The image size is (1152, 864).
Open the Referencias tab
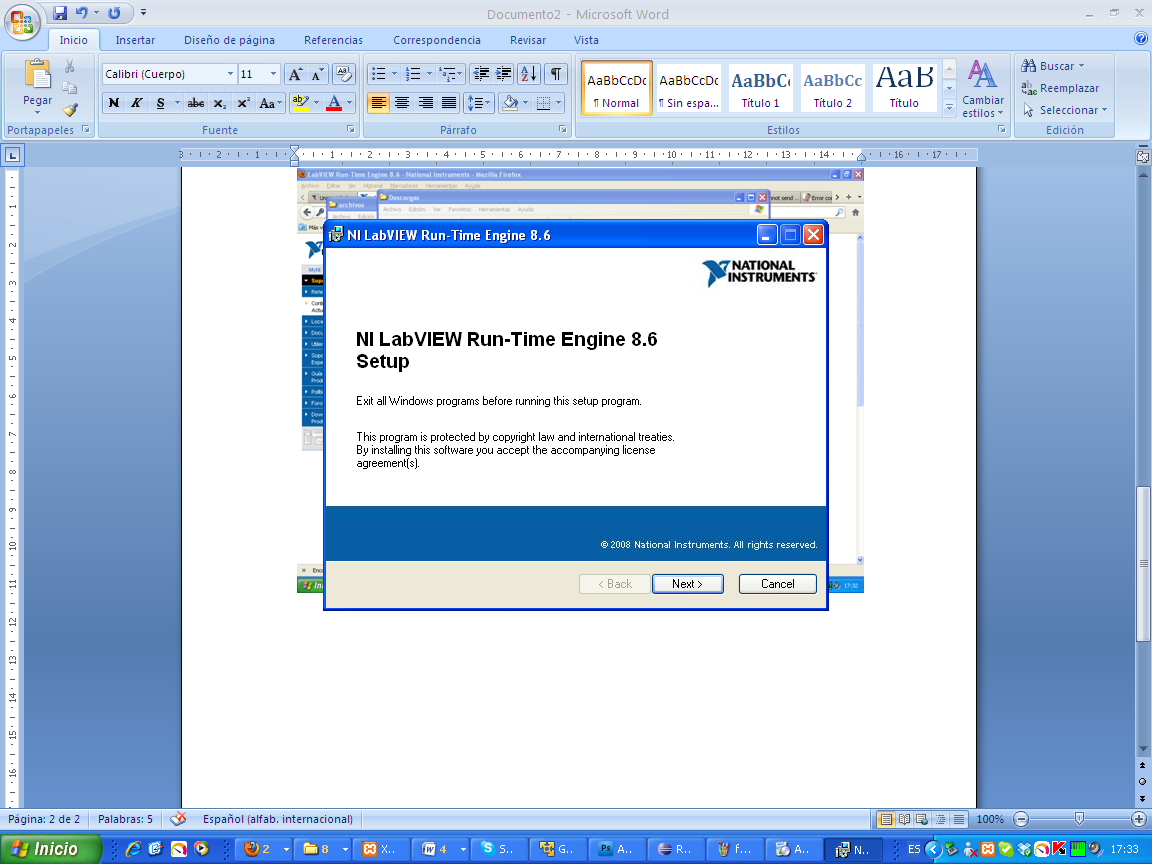(x=334, y=40)
